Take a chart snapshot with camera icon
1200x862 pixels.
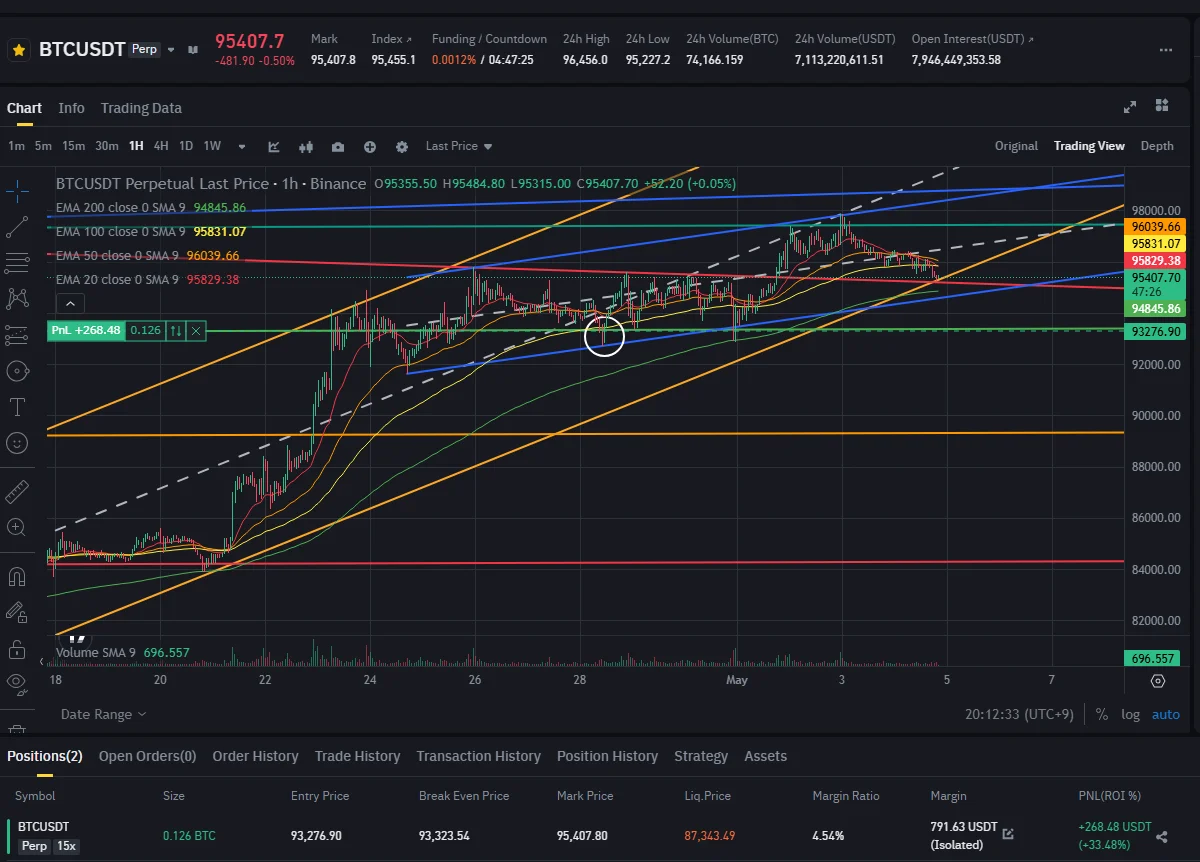pyautogui.click(x=338, y=146)
